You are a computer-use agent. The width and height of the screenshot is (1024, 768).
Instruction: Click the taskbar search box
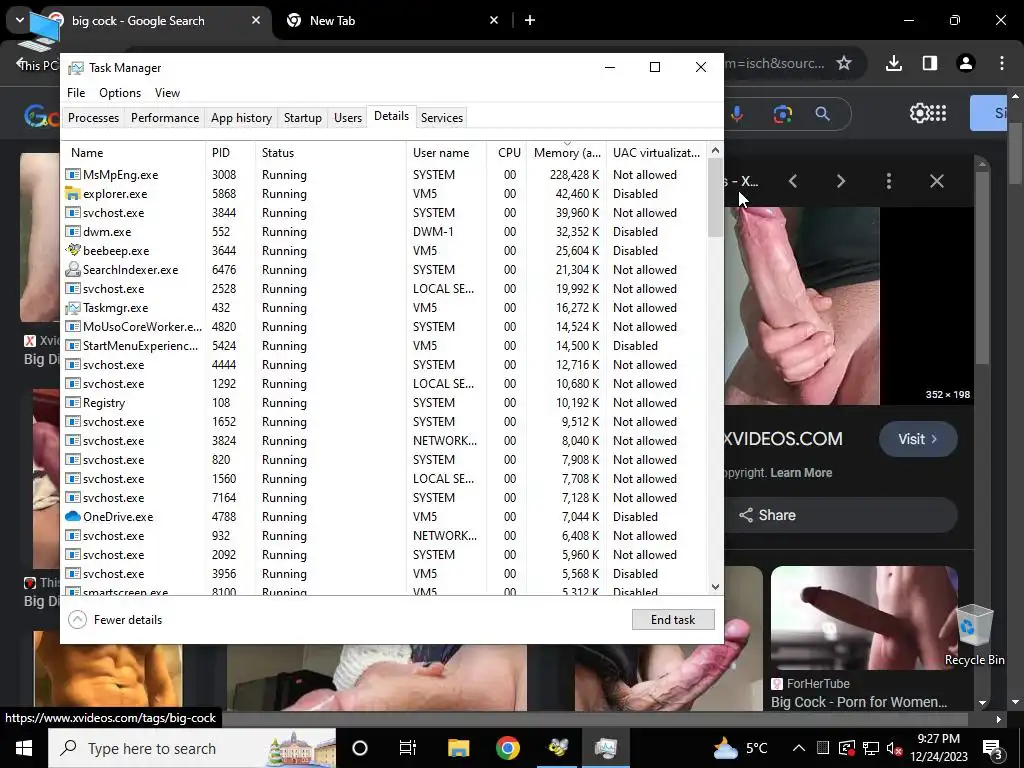[192, 748]
